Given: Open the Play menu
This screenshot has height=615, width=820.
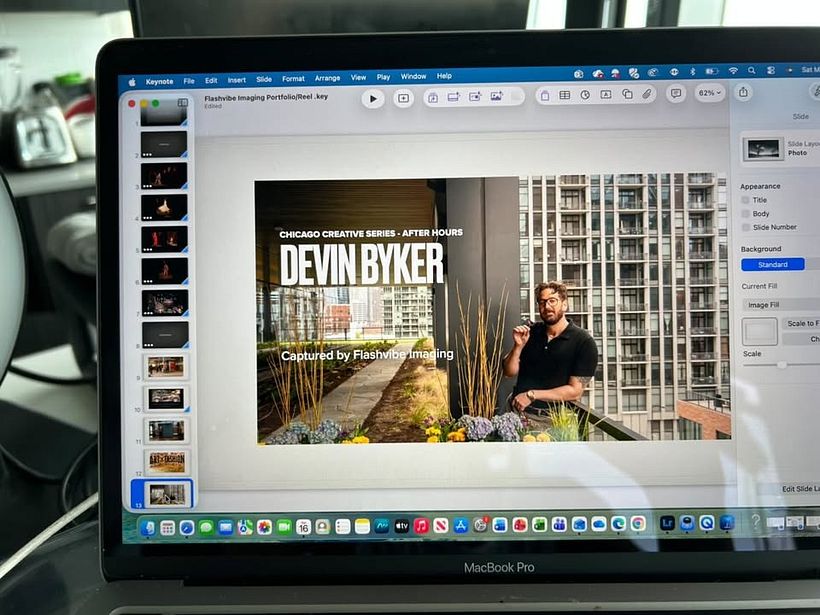Looking at the screenshot, I should [x=383, y=77].
